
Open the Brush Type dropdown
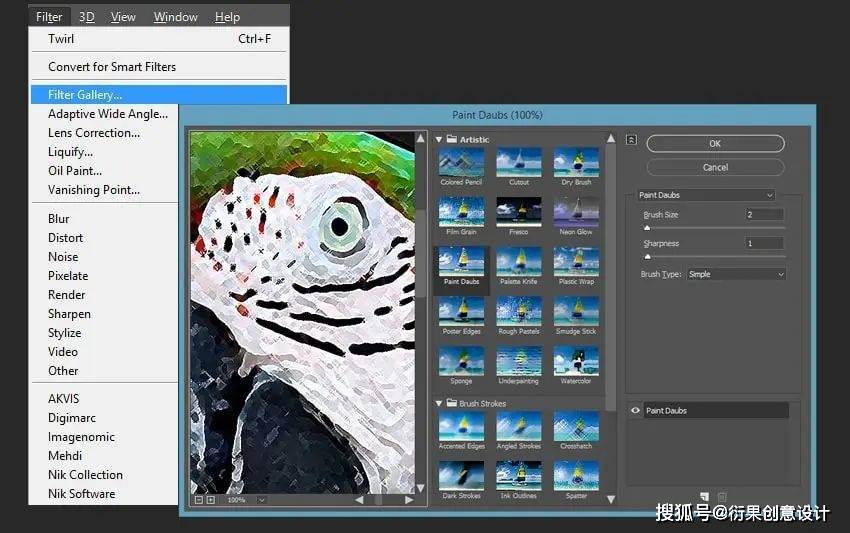tap(736, 274)
